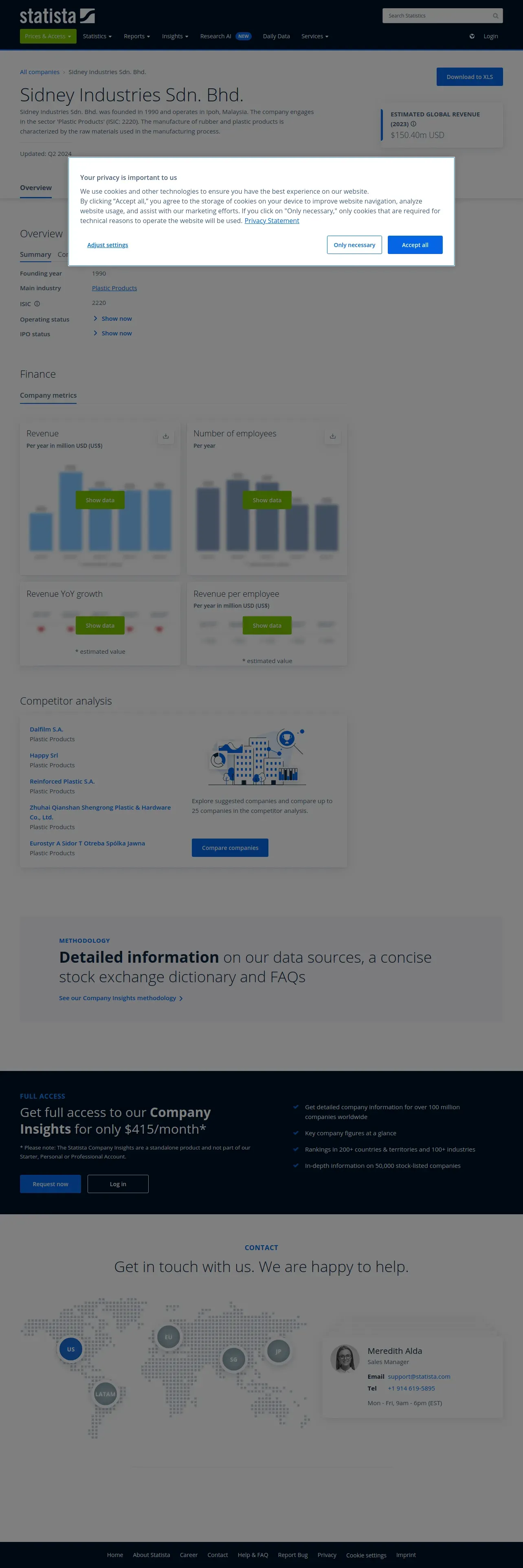Click the search magnifier icon
This screenshot has height=1568, width=523.
496,16
